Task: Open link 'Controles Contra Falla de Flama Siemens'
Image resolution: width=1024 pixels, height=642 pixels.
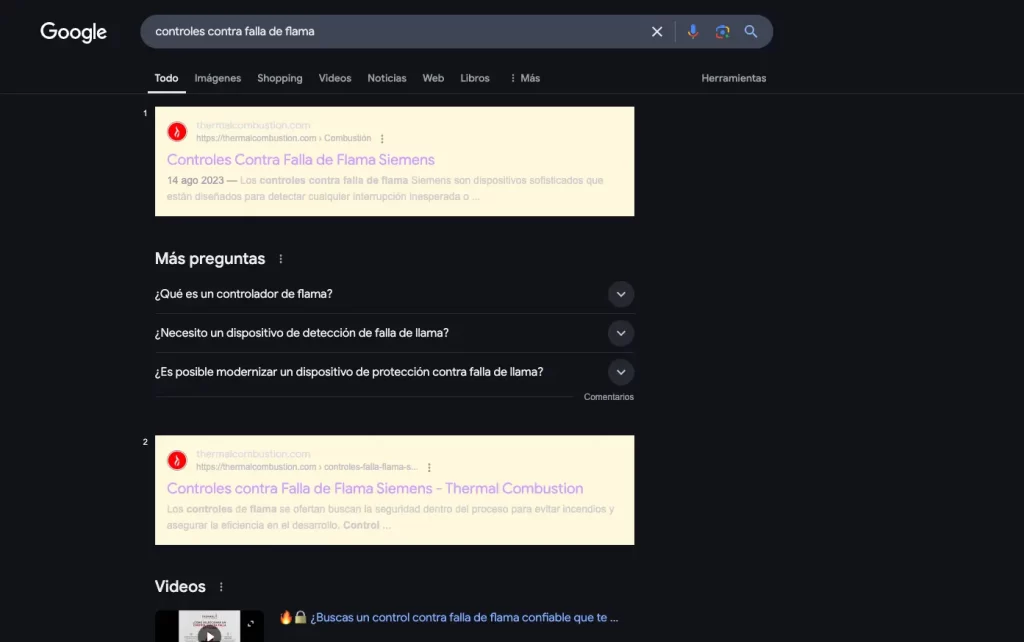Action: 300,160
